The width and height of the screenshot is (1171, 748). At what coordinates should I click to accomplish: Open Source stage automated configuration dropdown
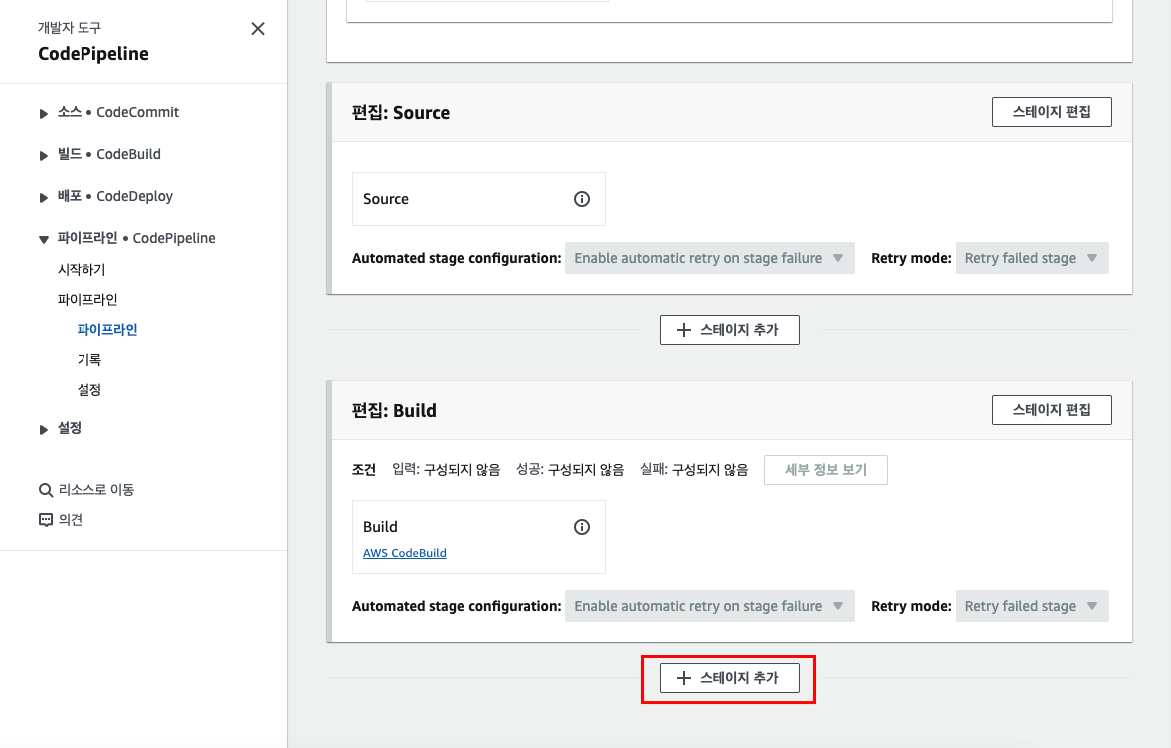pos(709,258)
